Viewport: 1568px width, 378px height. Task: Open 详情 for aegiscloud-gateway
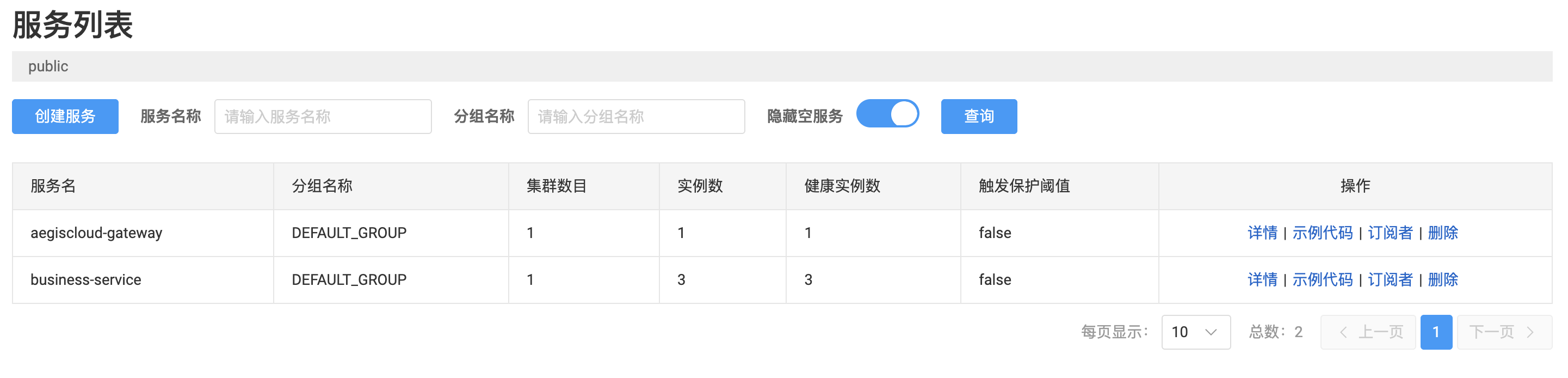tap(1262, 233)
